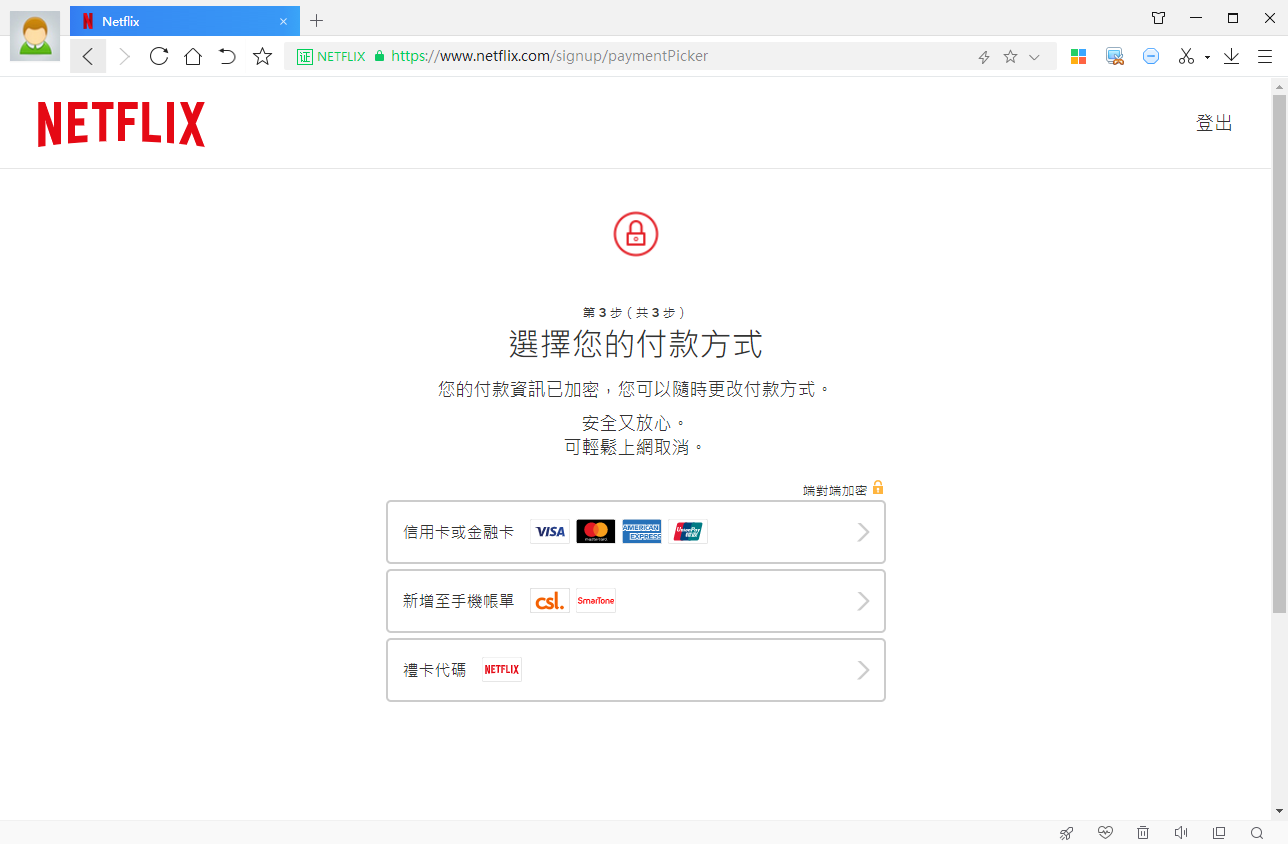Click the NETFLIX certificate badge in address bar
1288x844 pixels.
click(331, 57)
